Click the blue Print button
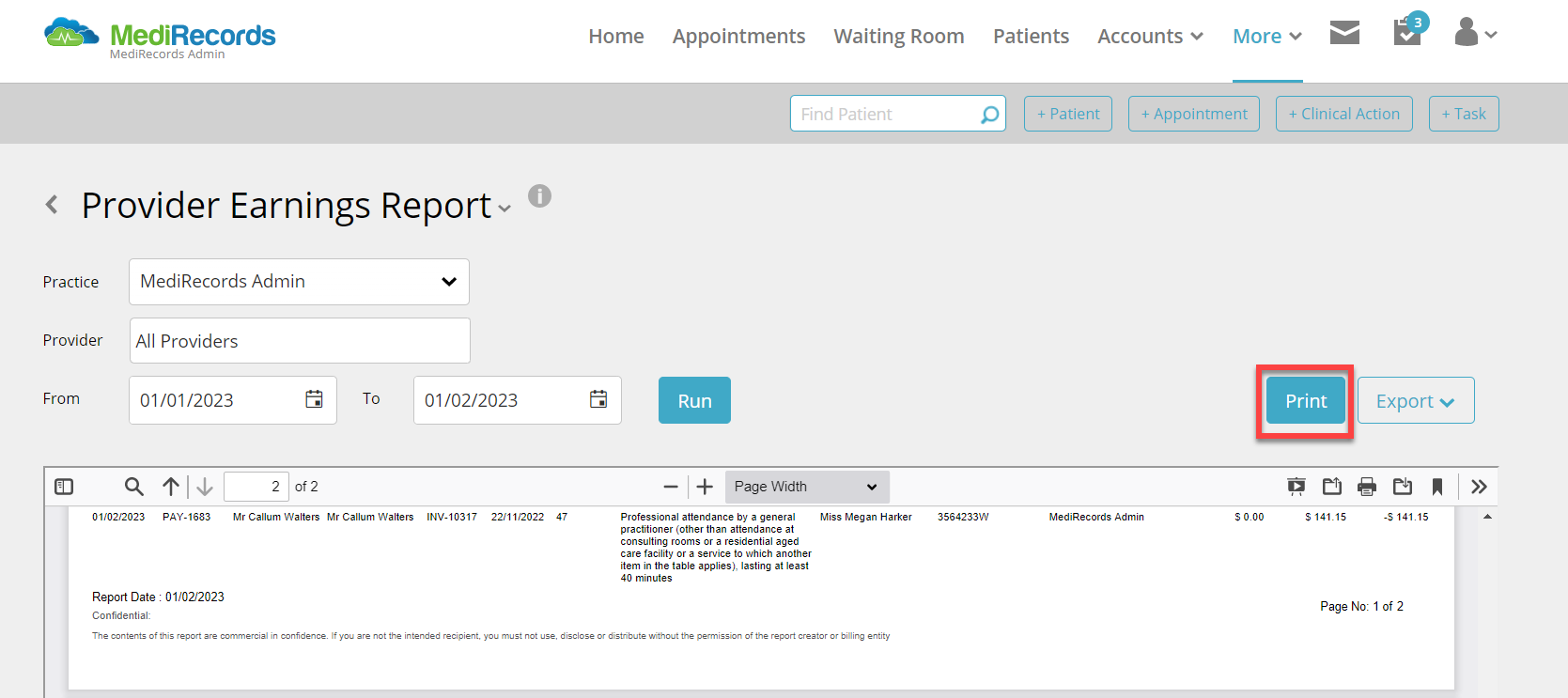Viewport: 1568px width, 698px height. pyautogui.click(x=1306, y=400)
